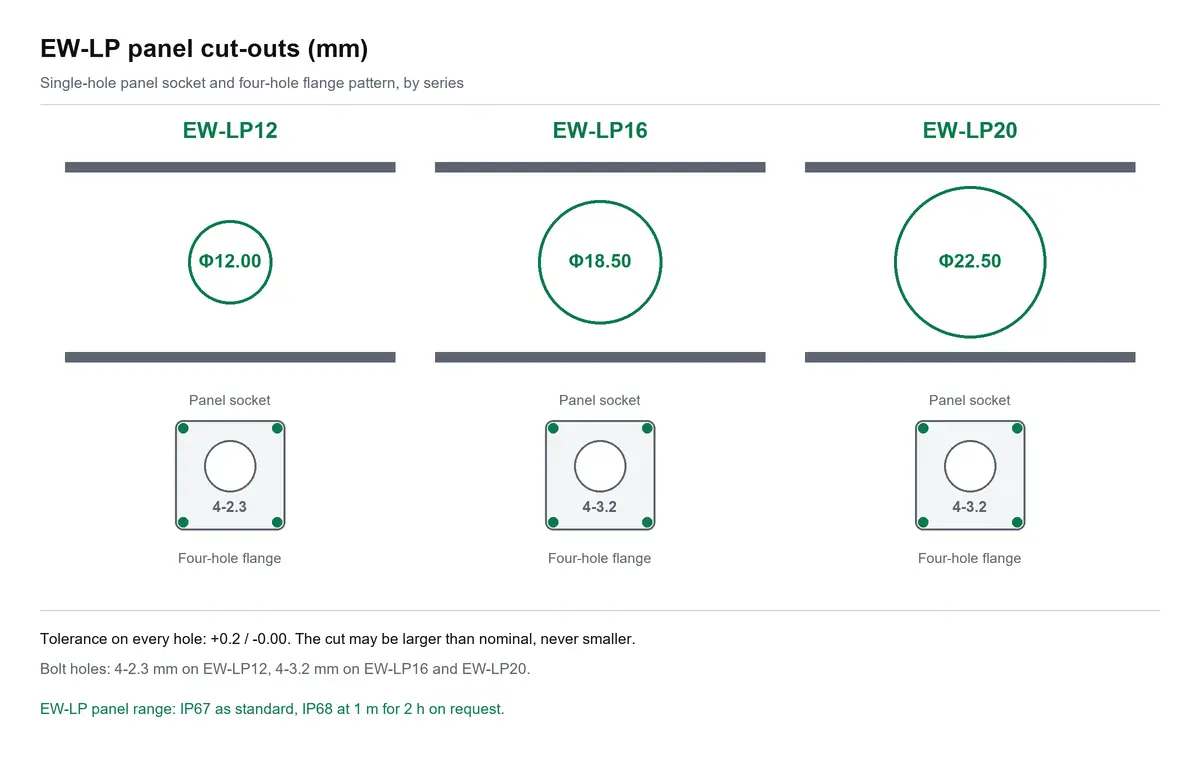
Task: Click the subtitle about single-hole panel socket
Action: point(252,83)
